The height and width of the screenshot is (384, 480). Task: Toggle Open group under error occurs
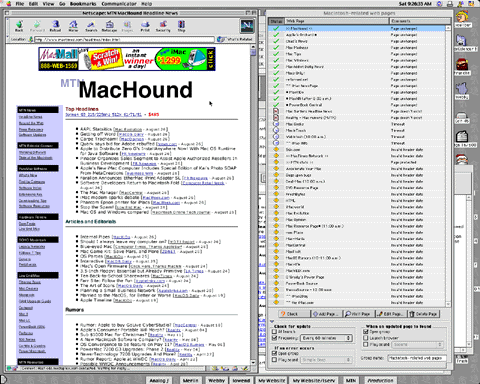pyautogui.click(x=275, y=353)
